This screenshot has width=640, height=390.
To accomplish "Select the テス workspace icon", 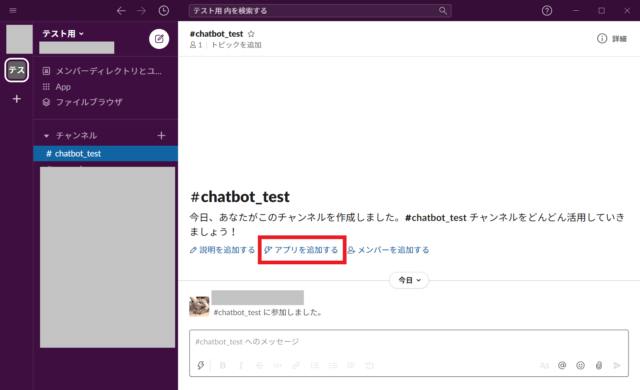I will tap(17, 70).
